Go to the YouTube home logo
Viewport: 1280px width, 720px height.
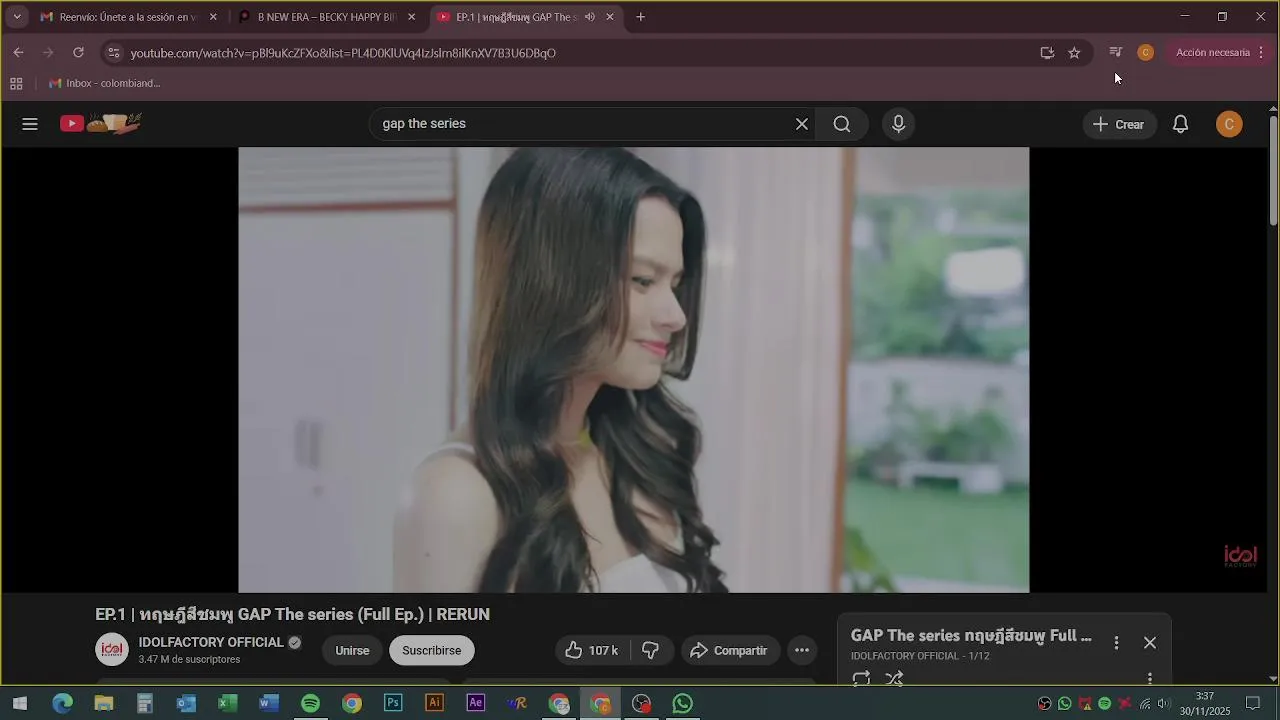pos(101,124)
